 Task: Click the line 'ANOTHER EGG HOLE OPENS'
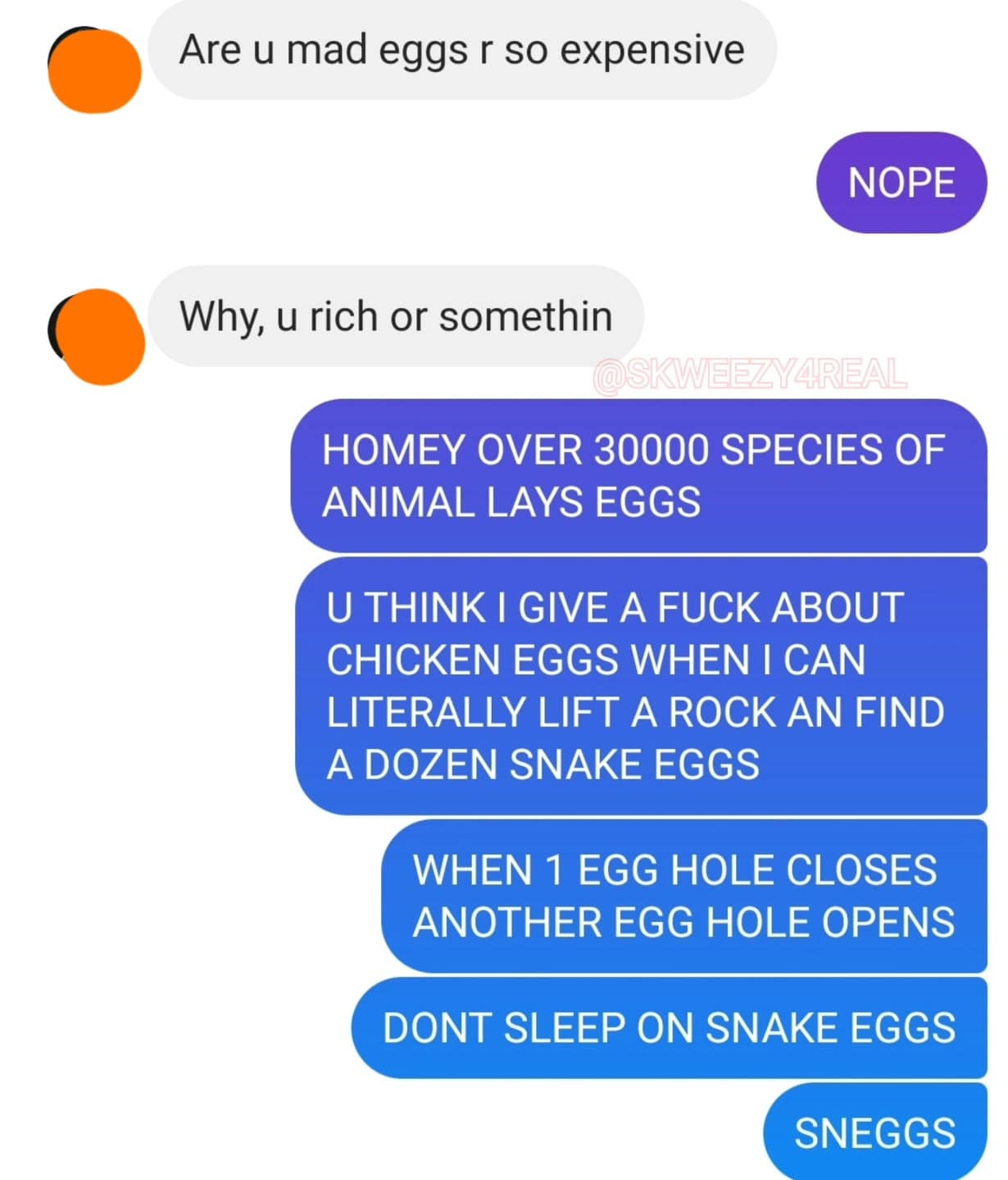coord(684,922)
